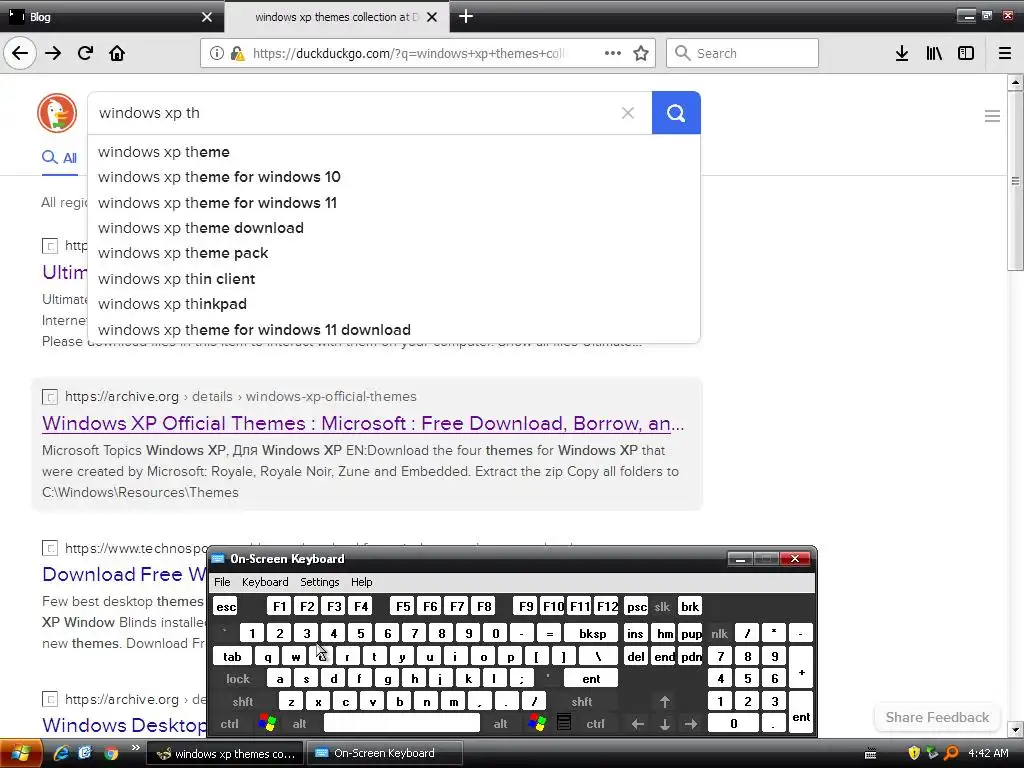Toggle the nlk key on keyboard
1024x768 pixels.
coord(719,633)
